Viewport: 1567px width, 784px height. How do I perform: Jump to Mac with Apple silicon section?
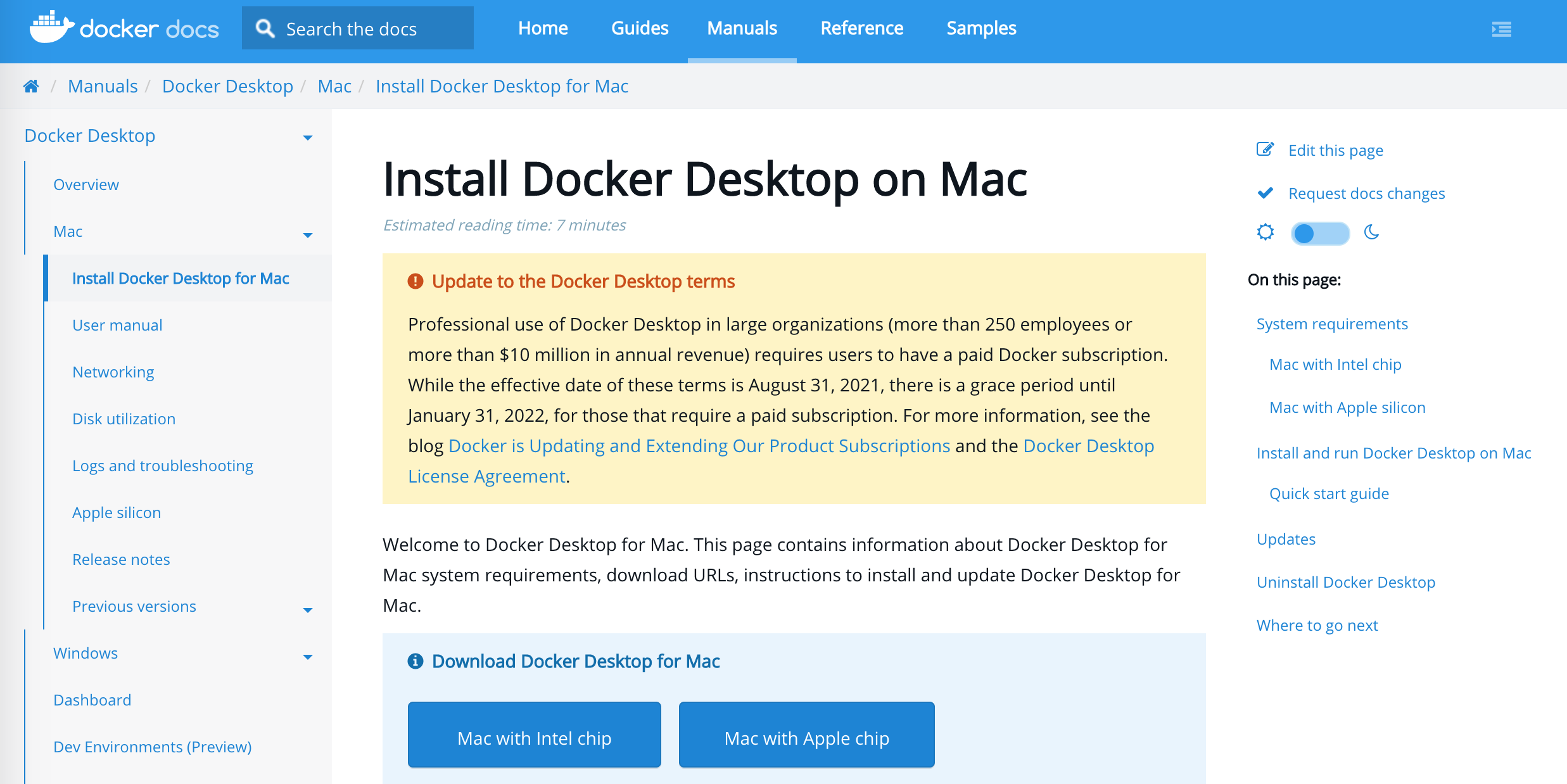(x=1347, y=408)
